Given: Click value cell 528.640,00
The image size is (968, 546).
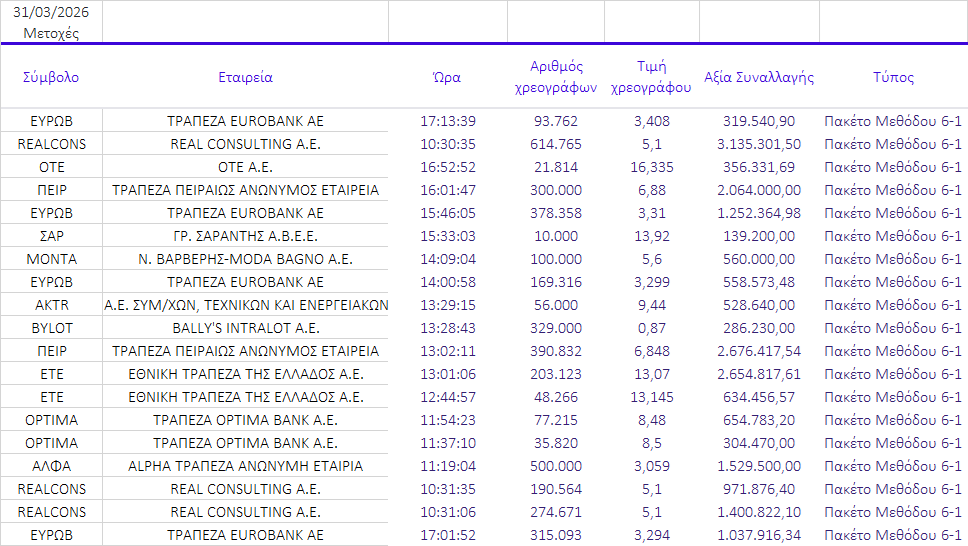Looking at the screenshot, I should 759,305.
